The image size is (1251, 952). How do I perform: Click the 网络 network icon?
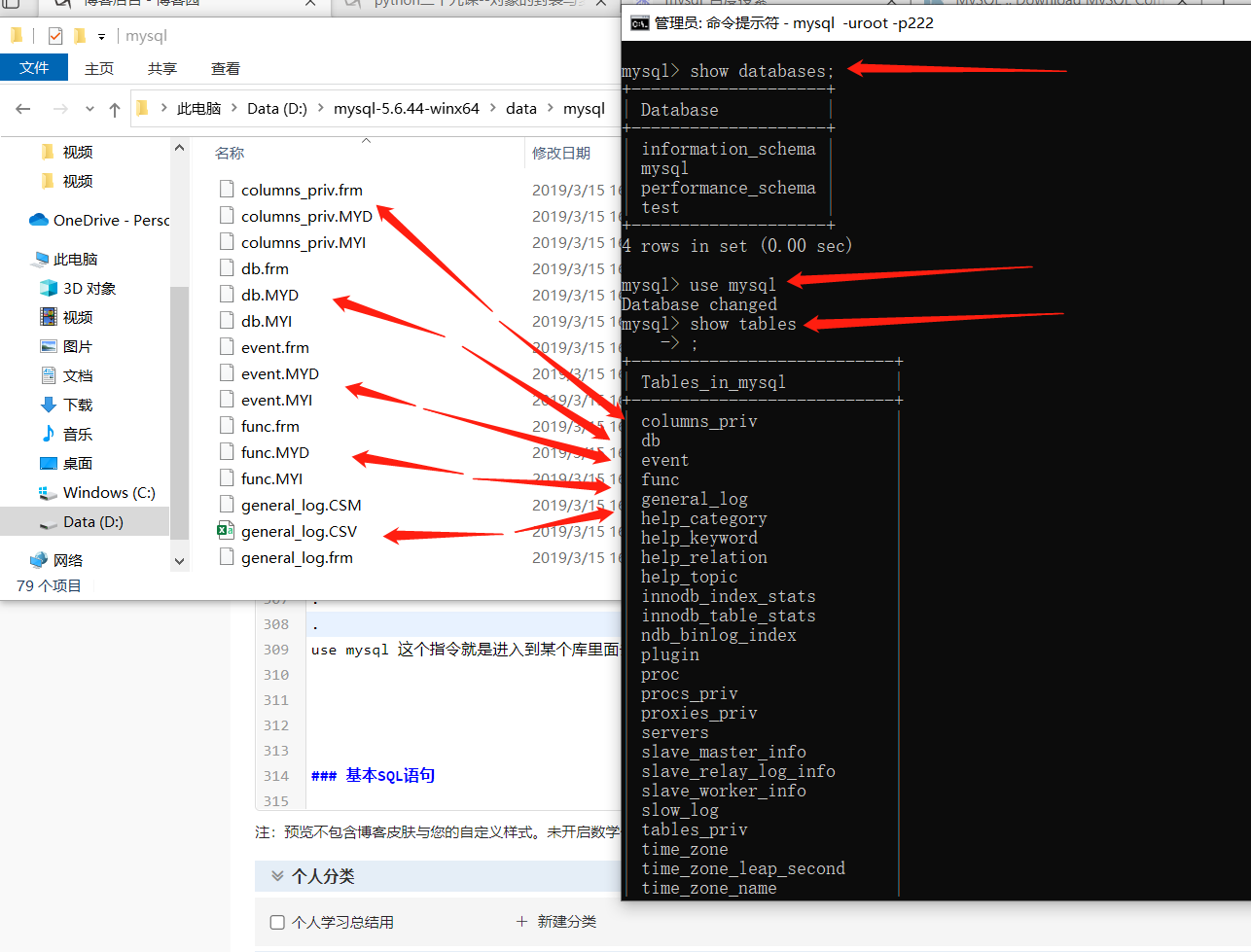pos(39,560)
